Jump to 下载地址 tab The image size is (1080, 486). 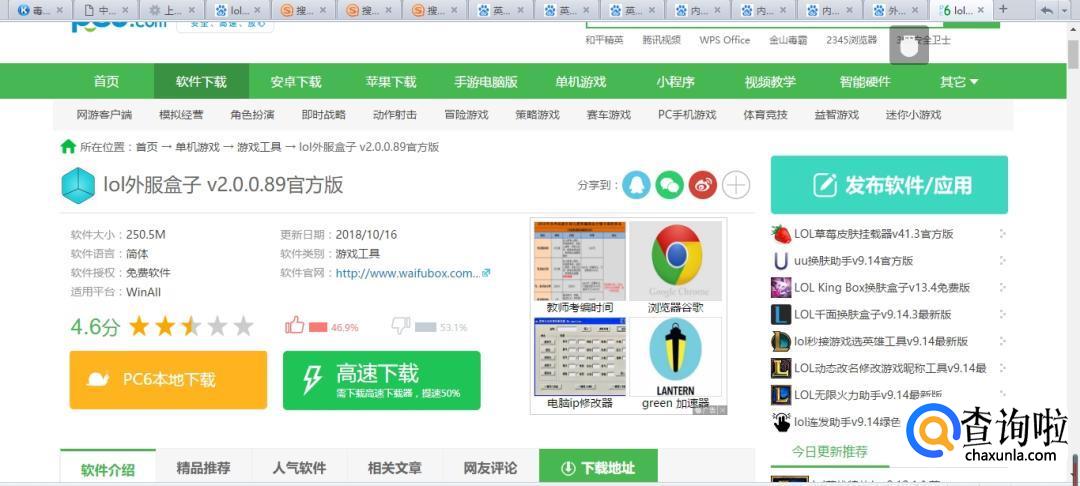tap(598, 468)
